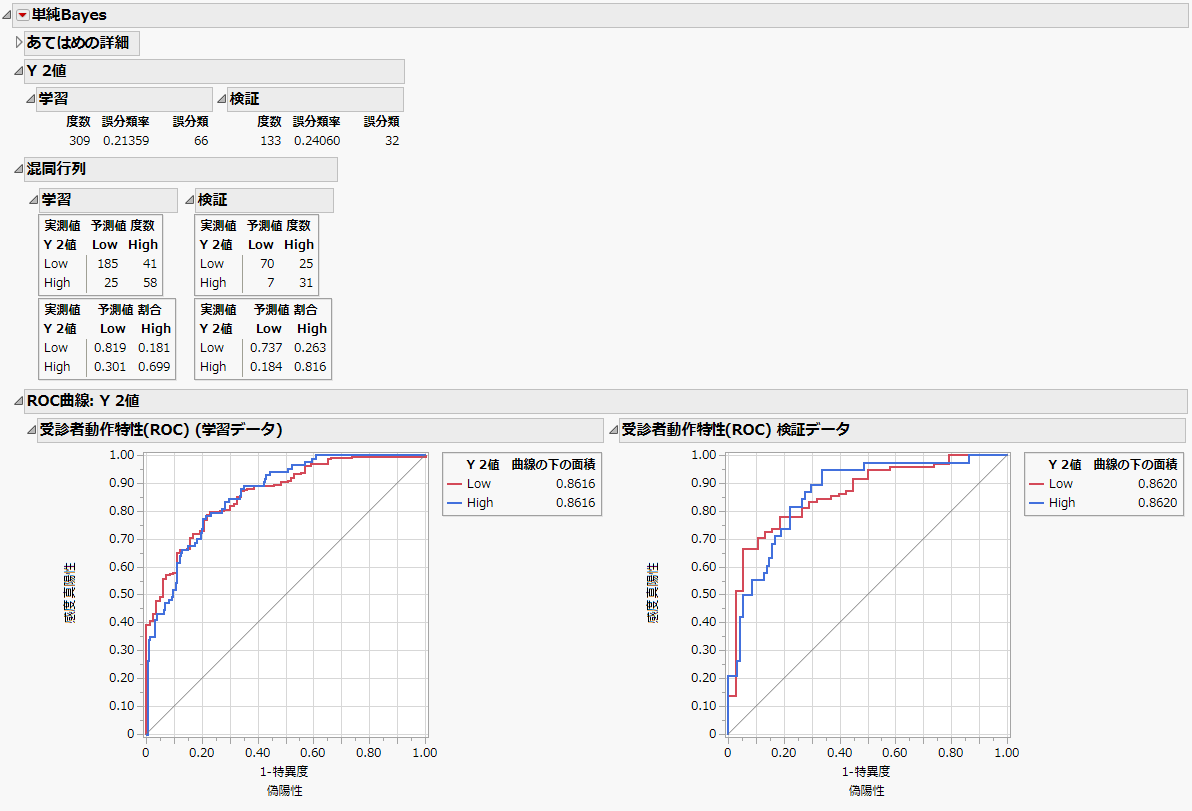Click the 7 cell in validation confusion matrix
The height and width of the screenshot is (811, 1192).
pyautogui.click(x=271, y=283)
